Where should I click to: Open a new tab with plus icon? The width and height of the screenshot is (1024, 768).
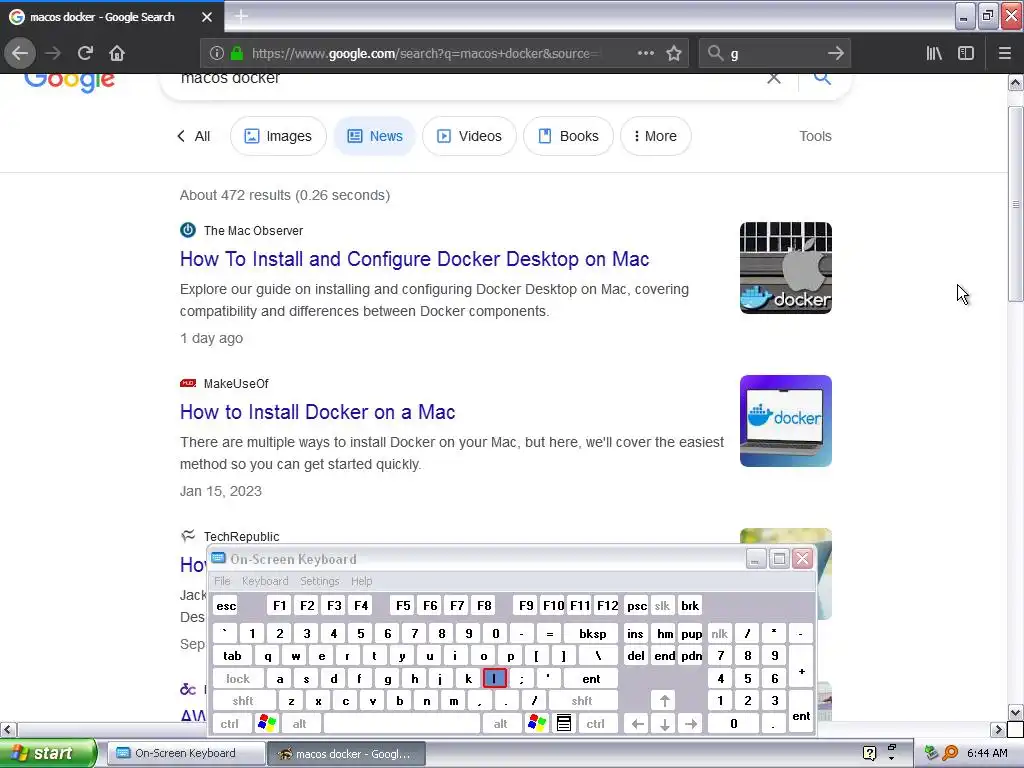[x=241, y=16]
